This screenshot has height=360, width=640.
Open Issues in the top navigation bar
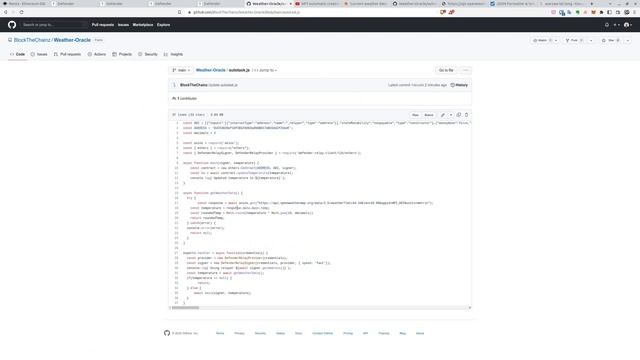tap(123, 25)
